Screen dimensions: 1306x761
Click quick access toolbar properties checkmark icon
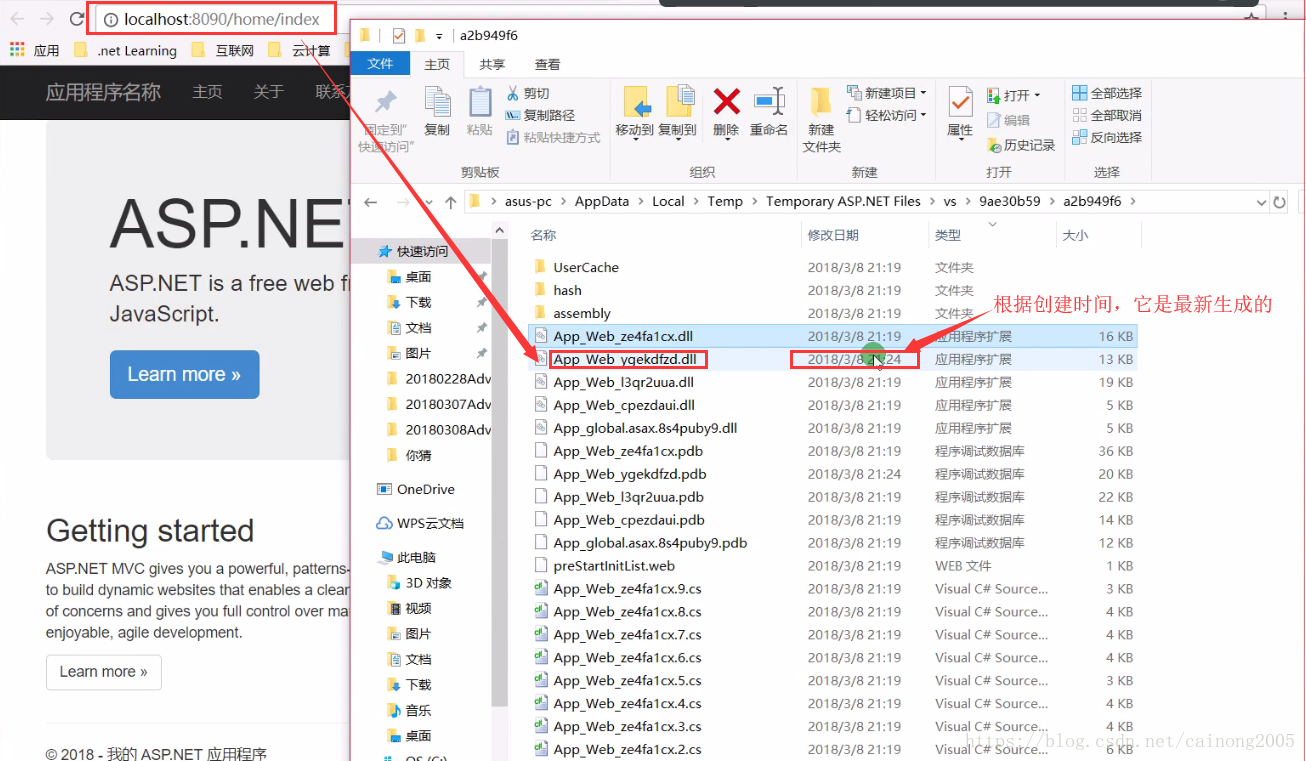398,36
